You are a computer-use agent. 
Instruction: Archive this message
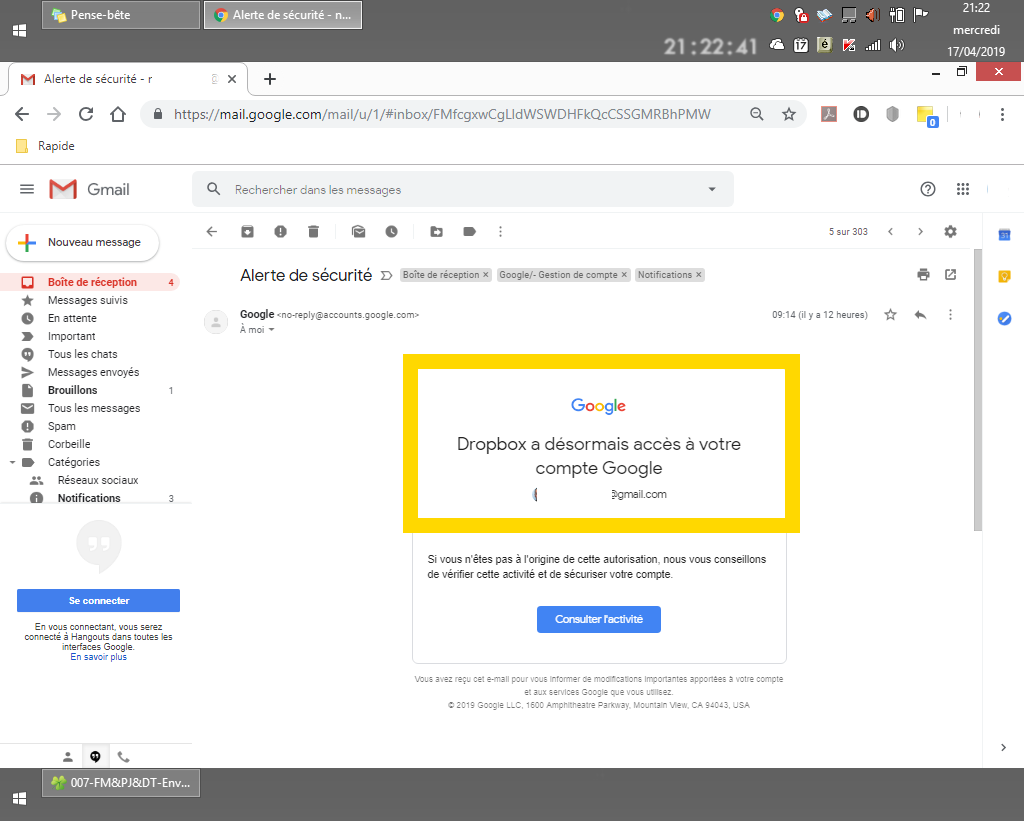click(248, 232)
